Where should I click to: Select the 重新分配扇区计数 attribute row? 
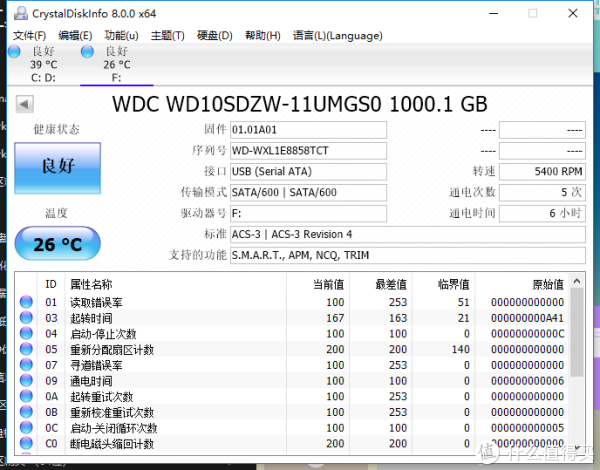pos(292,349)
